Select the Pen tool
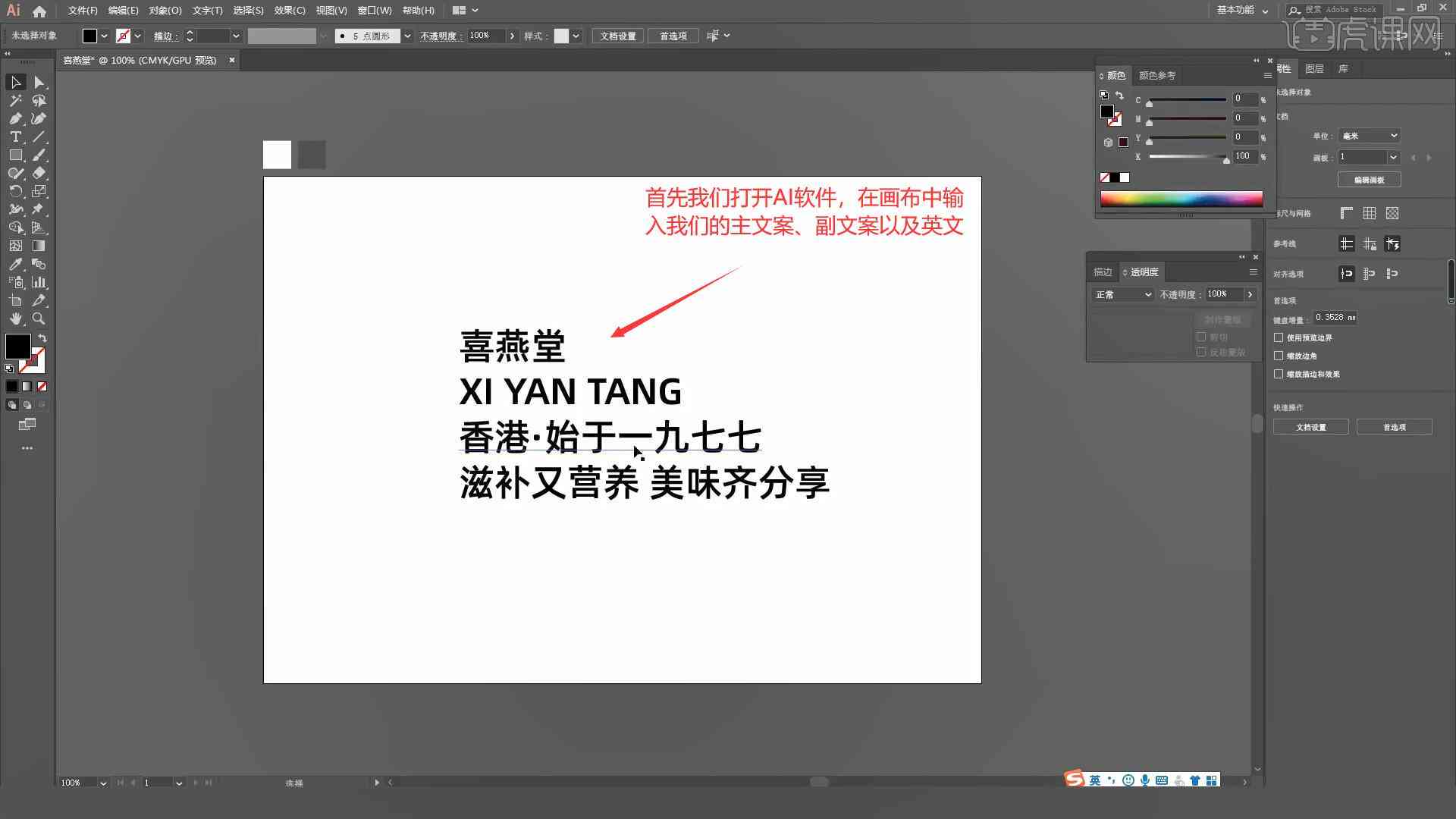 point(14,119)
